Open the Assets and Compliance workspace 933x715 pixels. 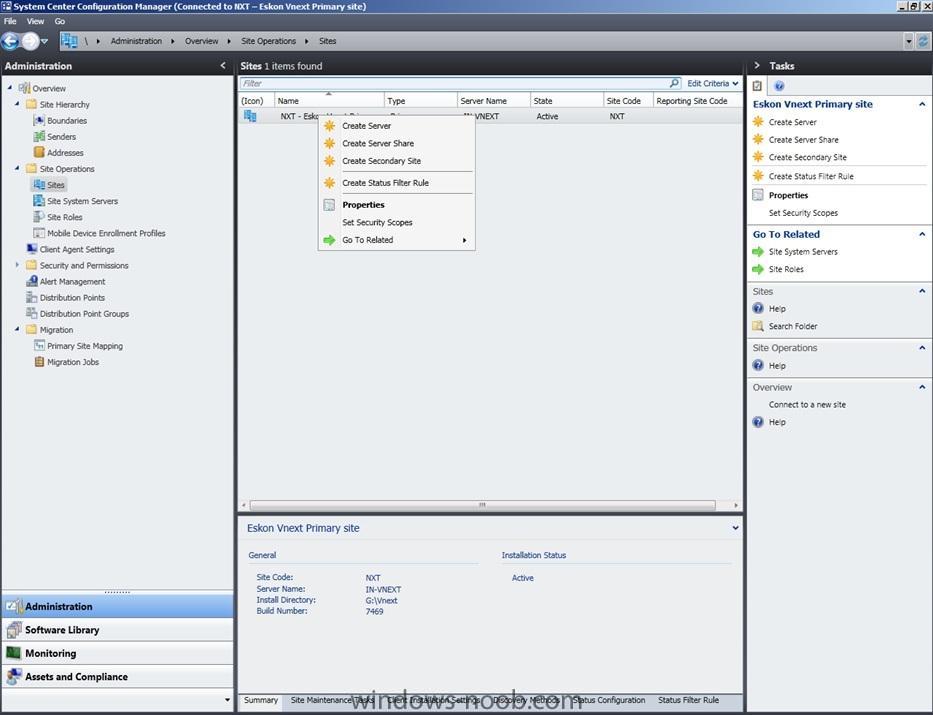[x=117, y=676]
